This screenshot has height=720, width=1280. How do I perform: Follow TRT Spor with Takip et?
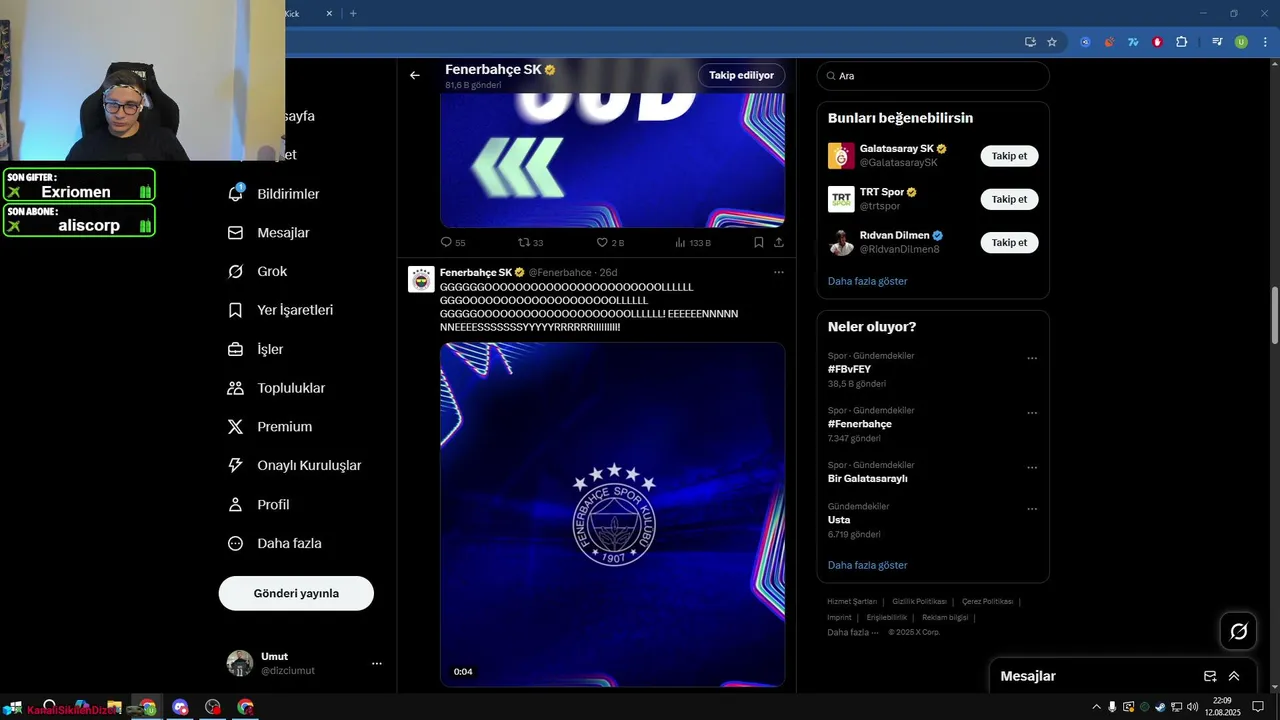coord(1009,199)
